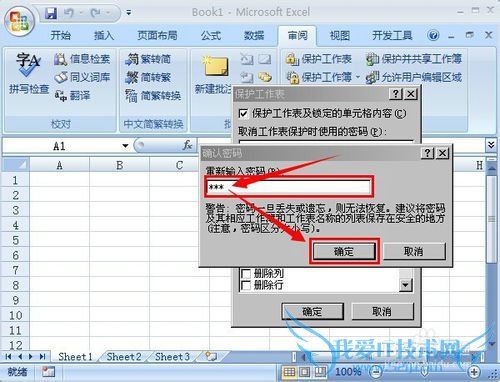Switch to Sheet3 tab

[x=172, y=357]
